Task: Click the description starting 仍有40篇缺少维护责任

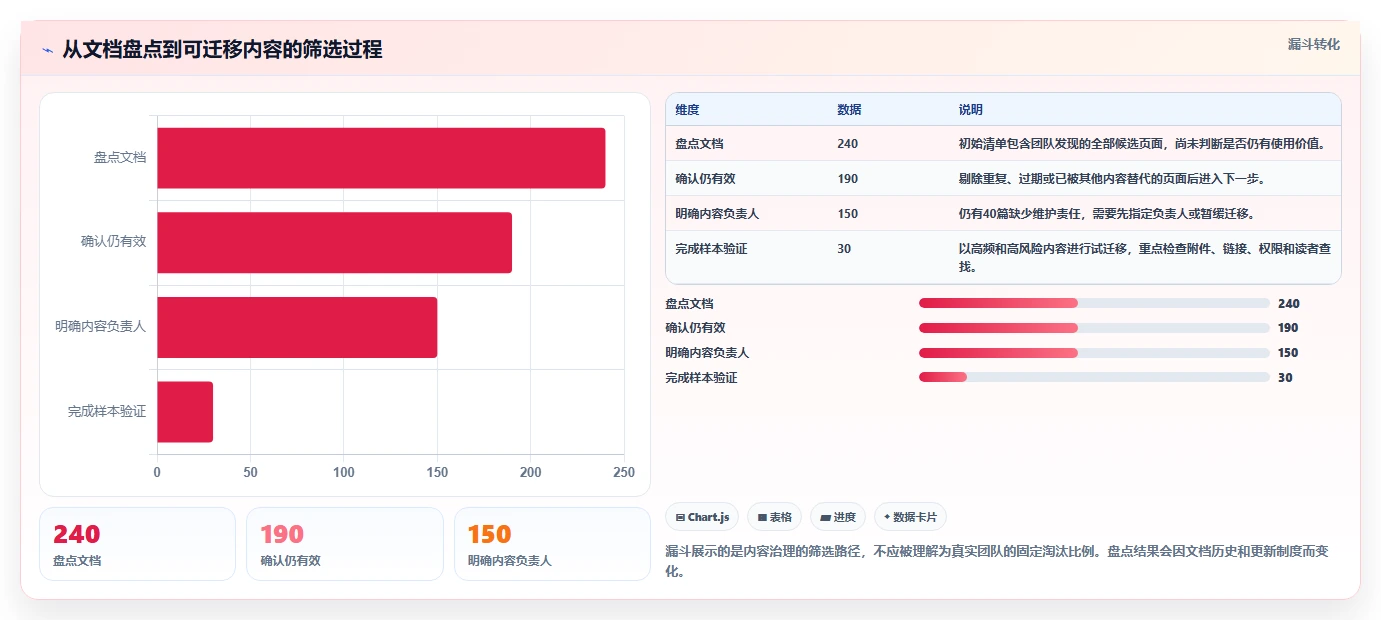Action: point(1106,214)
